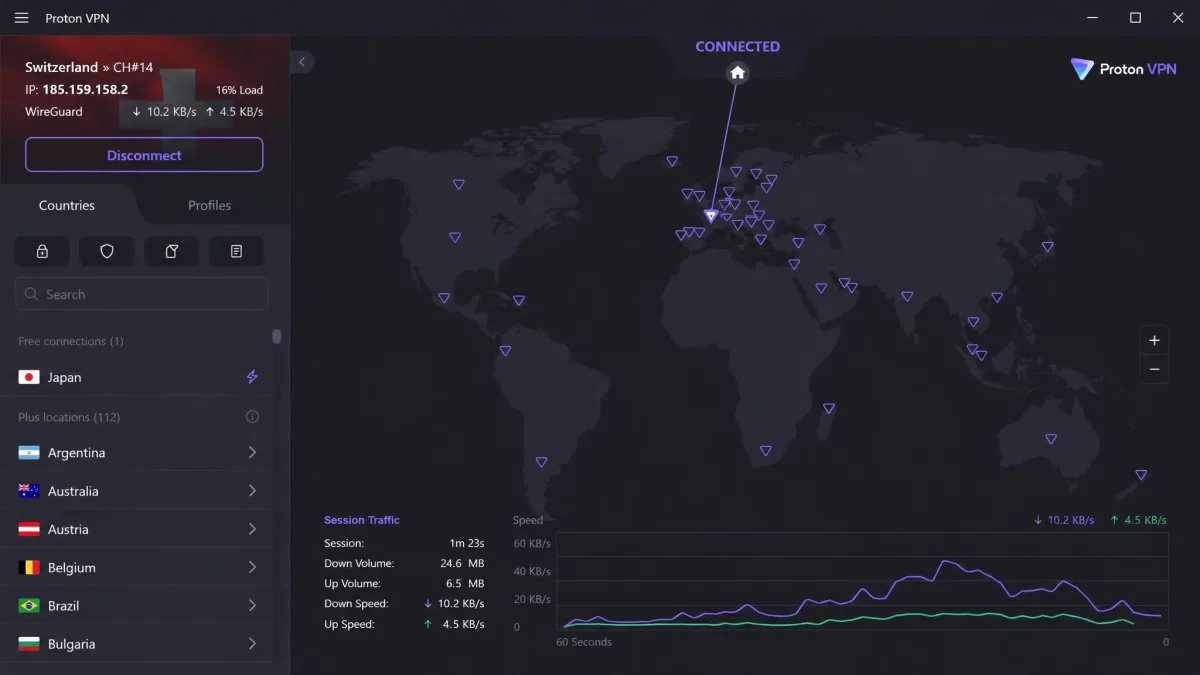Expand Austria server list
Screen dimensions: 1200x675
pos(252,529)
